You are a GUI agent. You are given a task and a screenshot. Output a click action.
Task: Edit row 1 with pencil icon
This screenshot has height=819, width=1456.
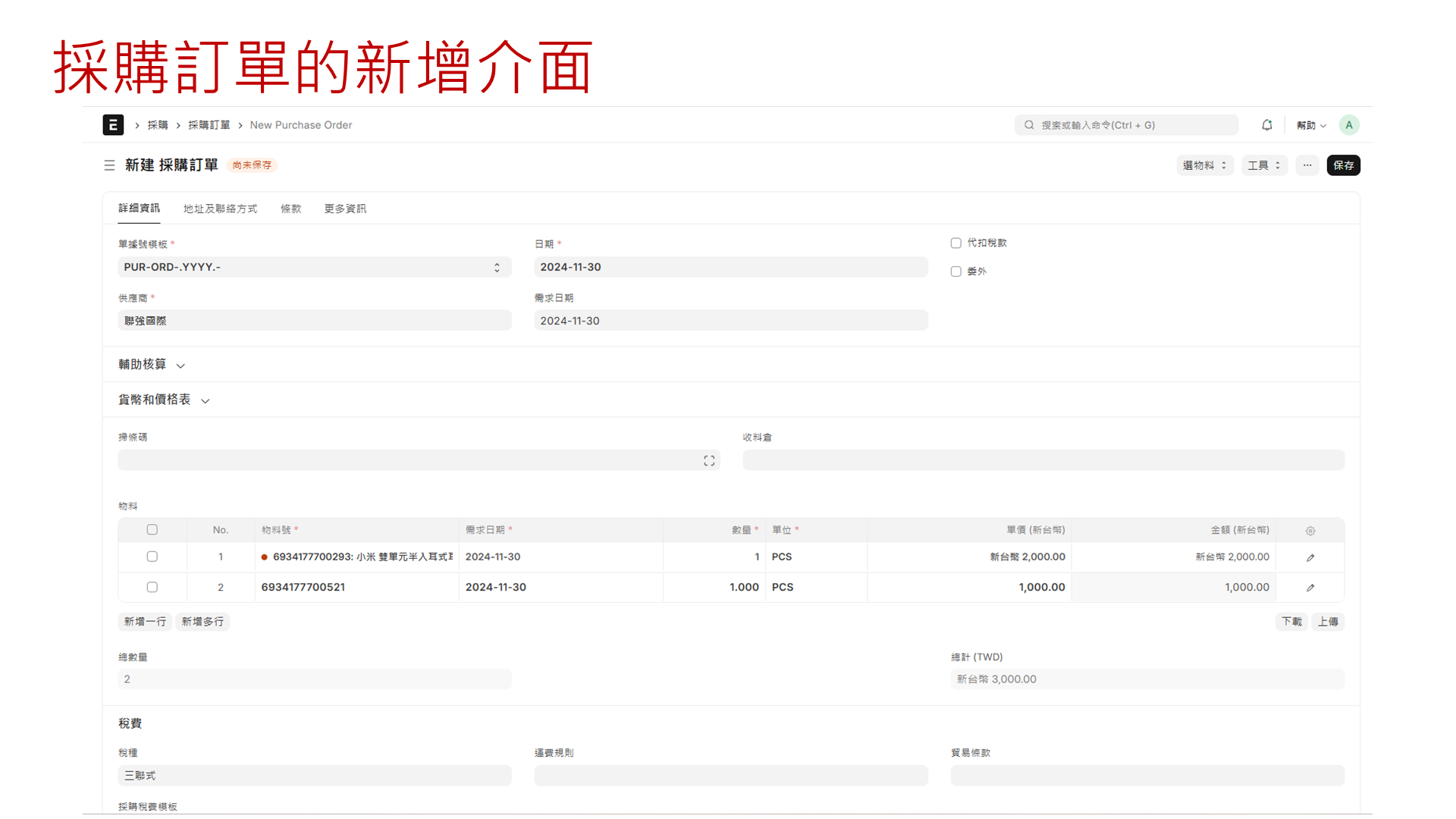1310,557
